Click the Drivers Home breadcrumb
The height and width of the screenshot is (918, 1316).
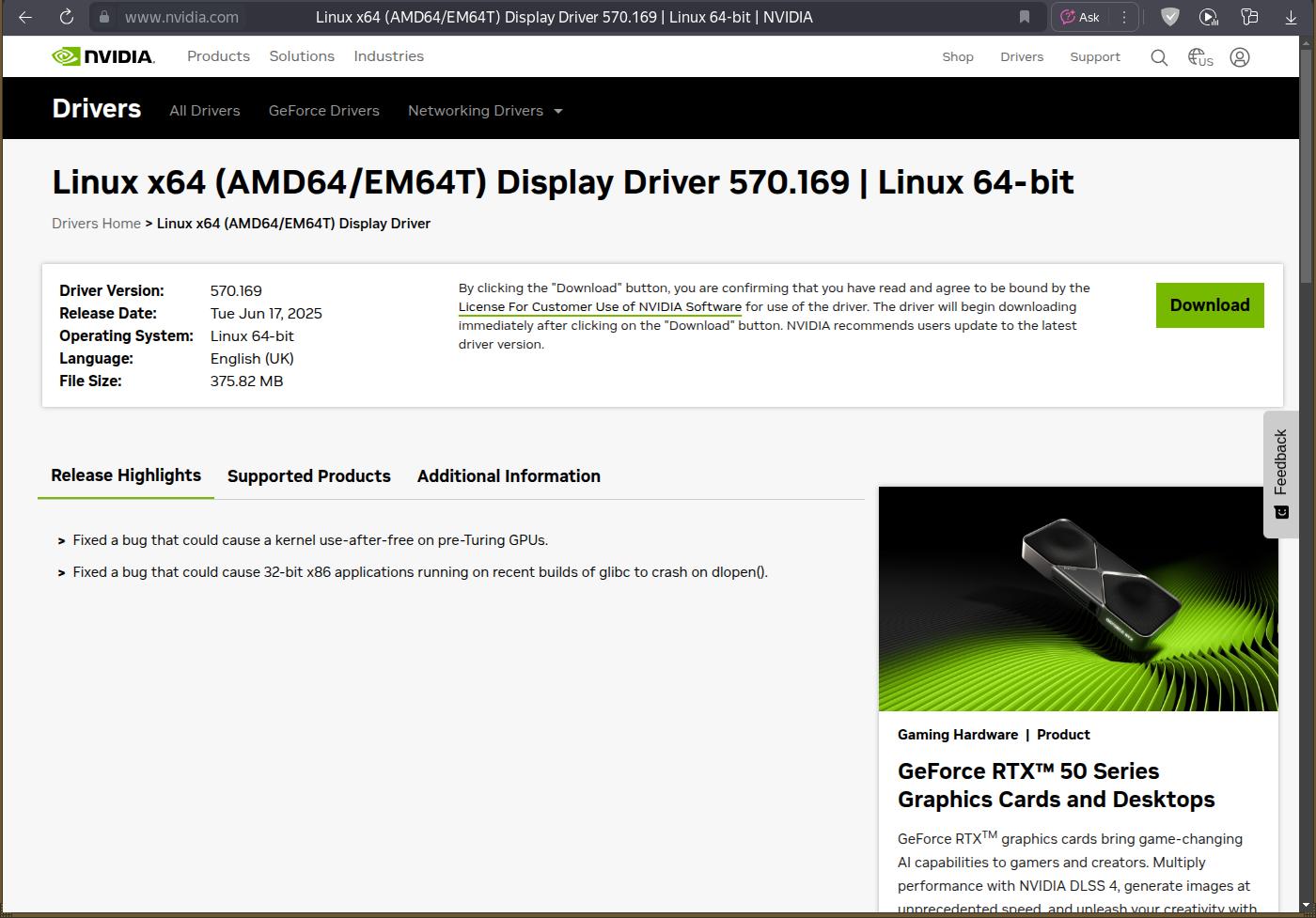click(x=96, y=224)
